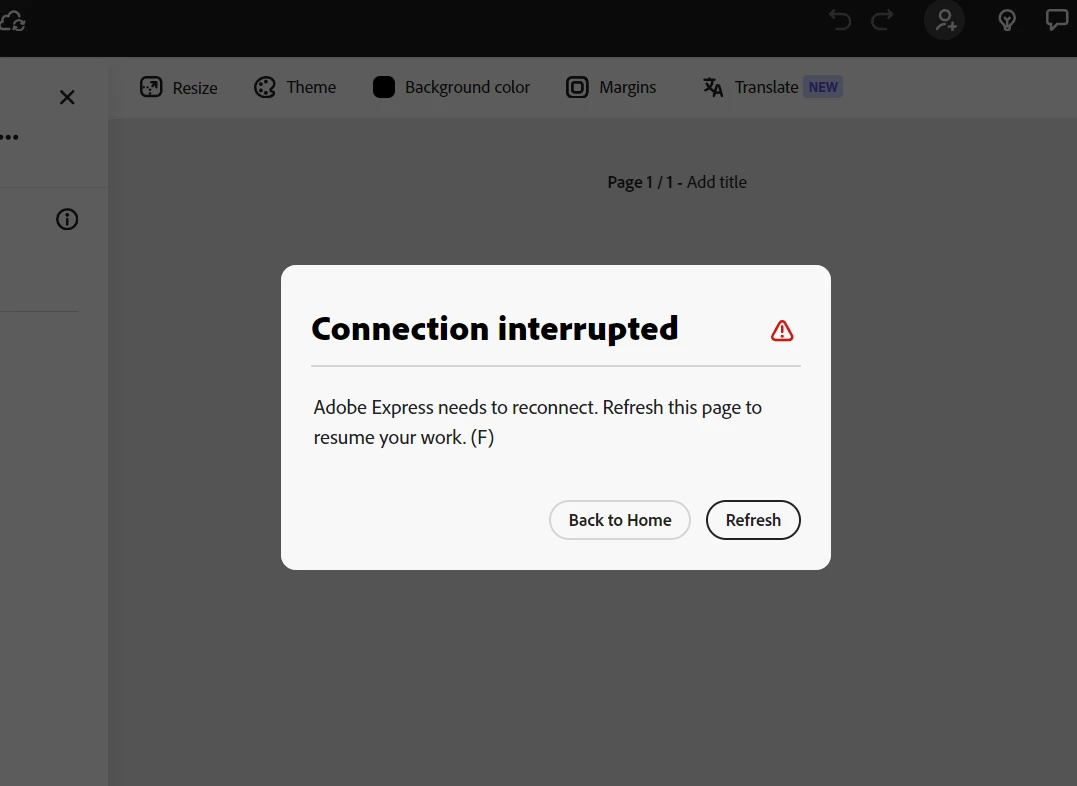Click the cloud sync status icon
1077x786 pixels.
13,21
